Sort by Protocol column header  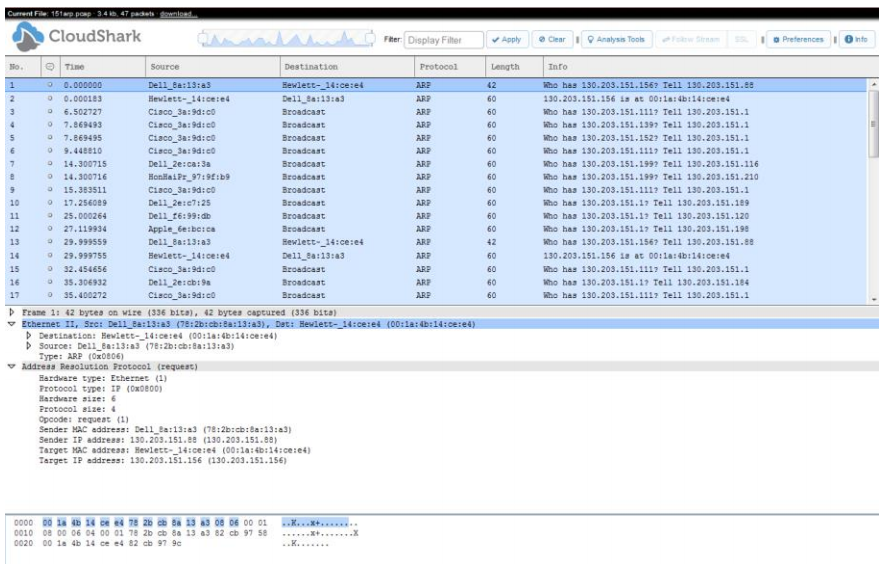pyautogui.click(x=450, y=67)
